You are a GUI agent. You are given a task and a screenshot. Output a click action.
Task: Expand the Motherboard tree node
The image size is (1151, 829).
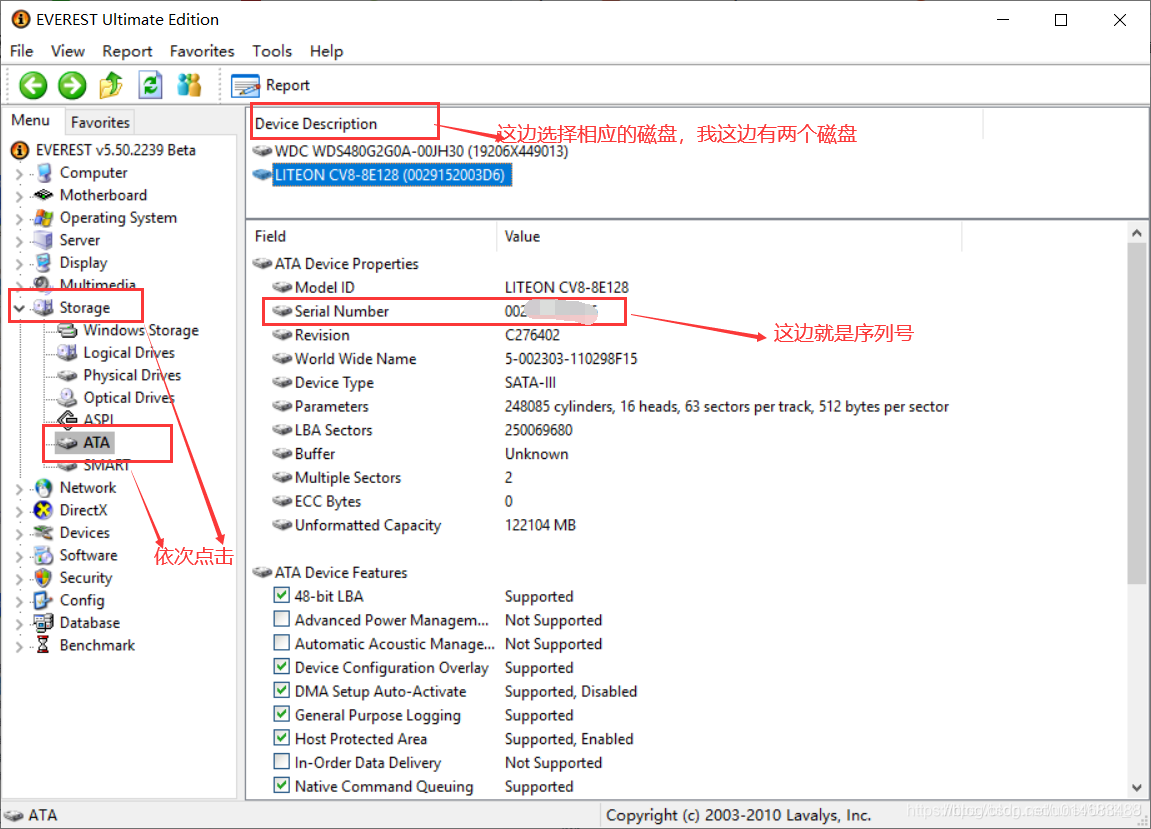(19, 195)
